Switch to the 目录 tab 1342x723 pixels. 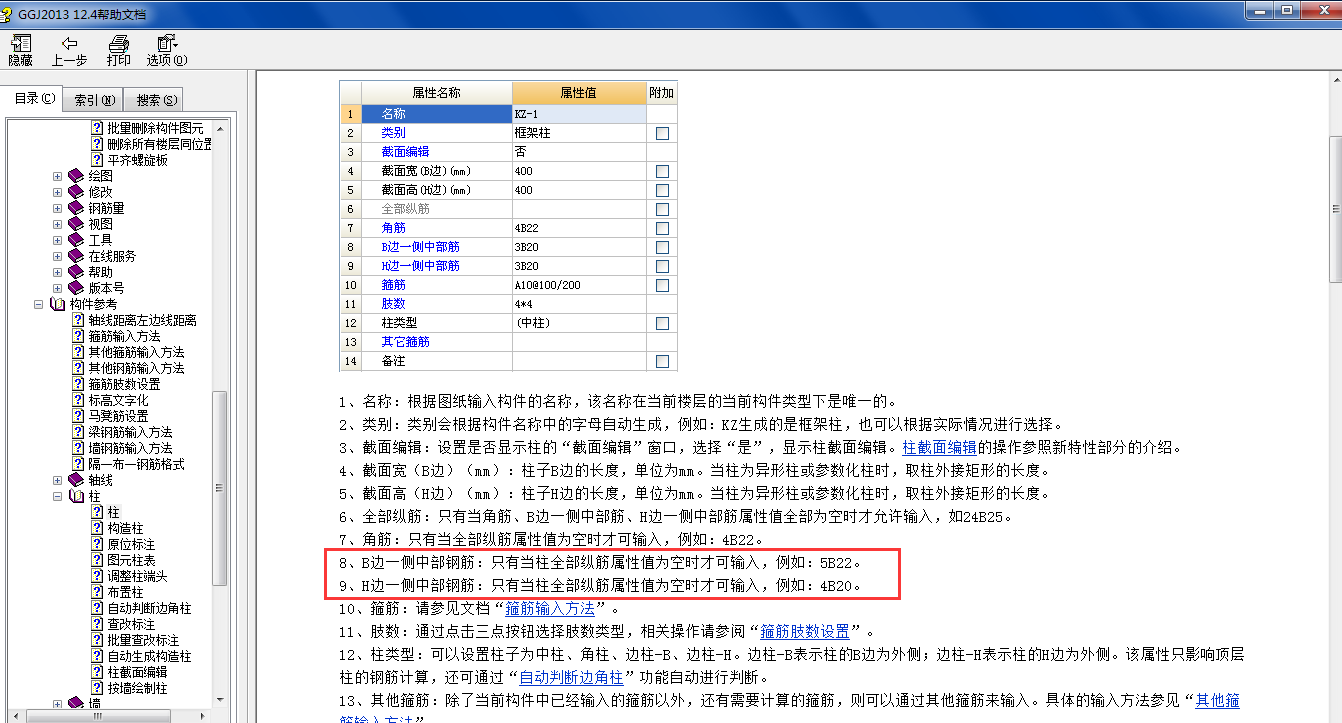click(x=34, y=98)
